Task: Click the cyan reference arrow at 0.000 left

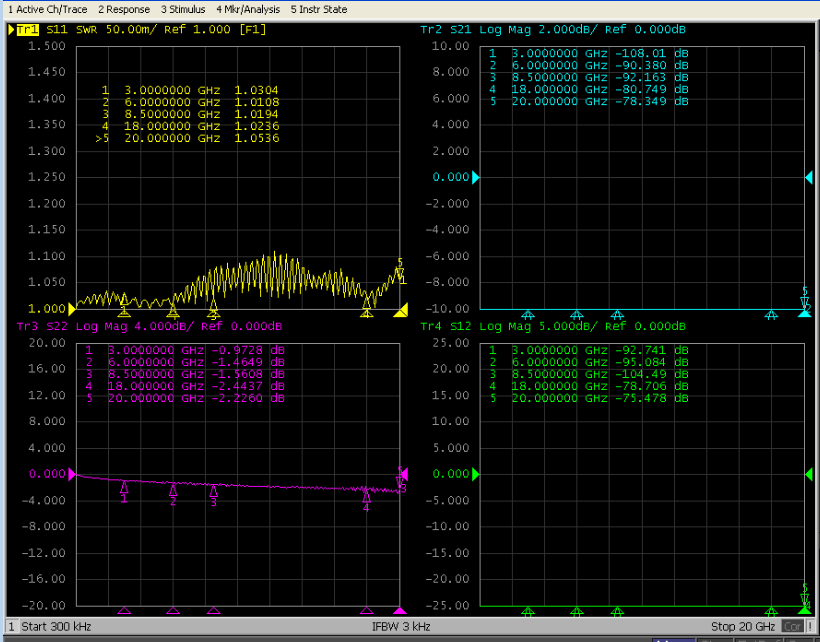Action: coord(476,177)
